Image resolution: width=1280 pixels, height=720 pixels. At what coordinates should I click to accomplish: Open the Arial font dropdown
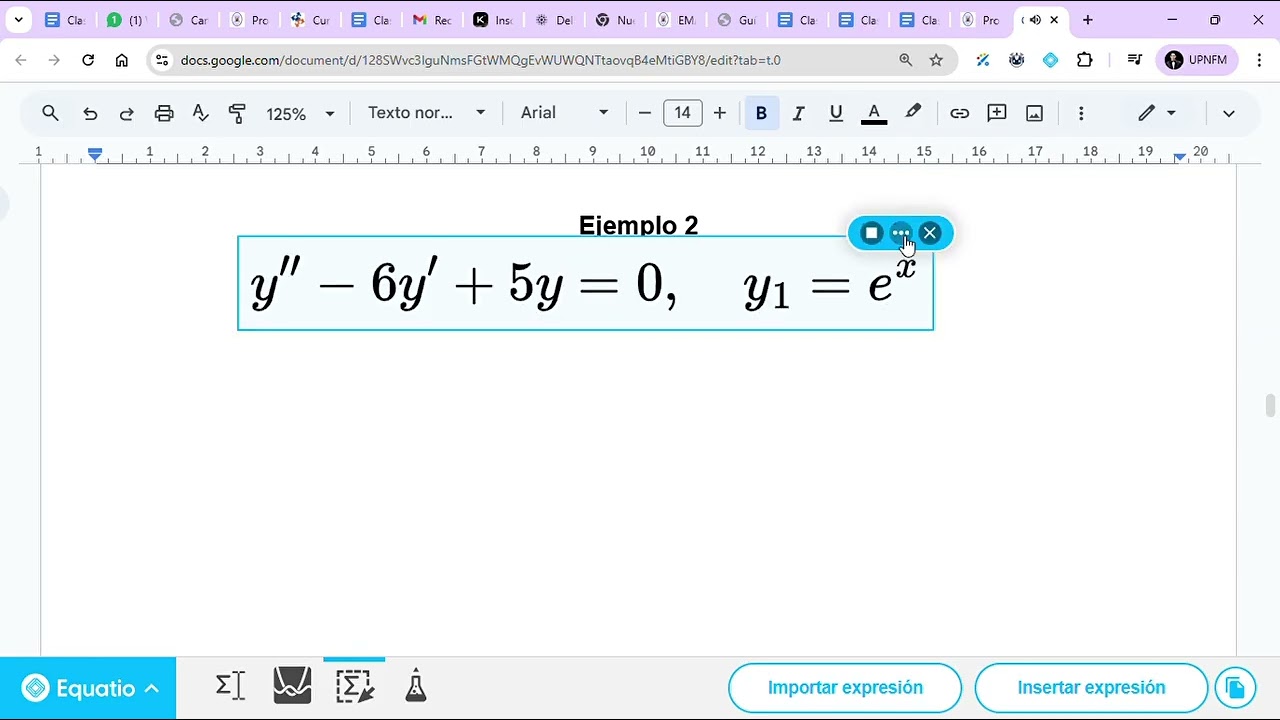pos(564,113)
